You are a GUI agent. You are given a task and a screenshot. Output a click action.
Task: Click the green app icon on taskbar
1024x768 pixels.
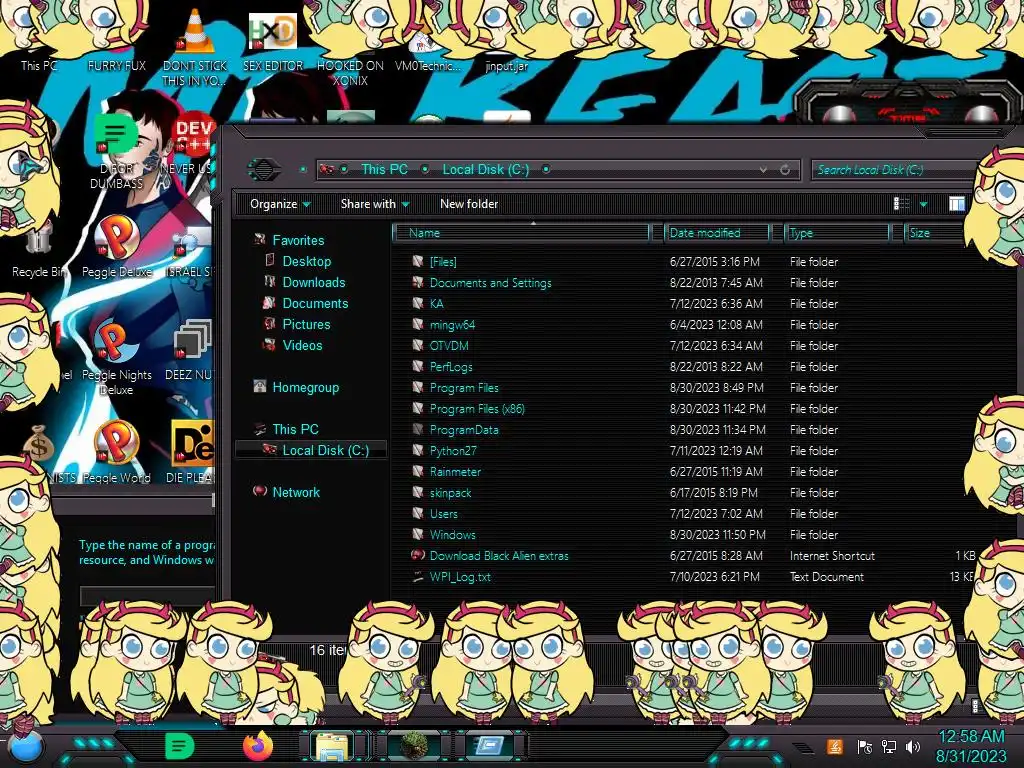[179, 746]
